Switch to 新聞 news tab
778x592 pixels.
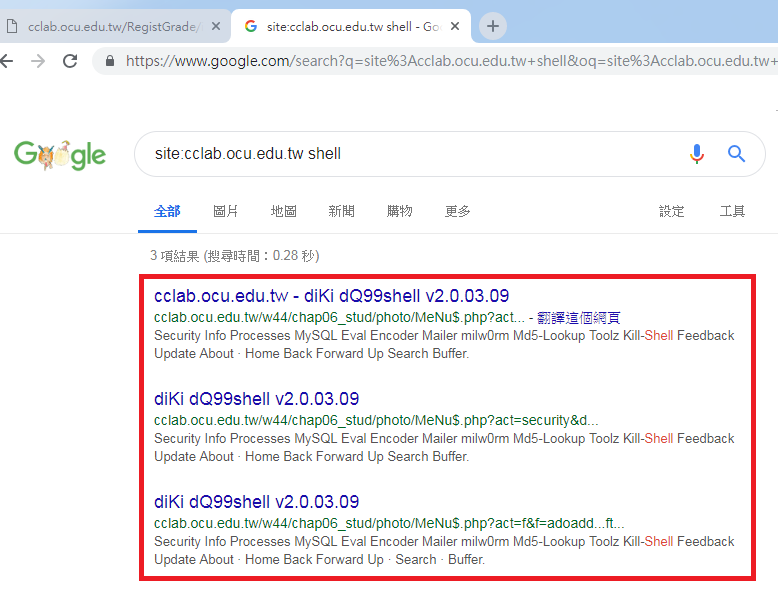pos(341,211)
